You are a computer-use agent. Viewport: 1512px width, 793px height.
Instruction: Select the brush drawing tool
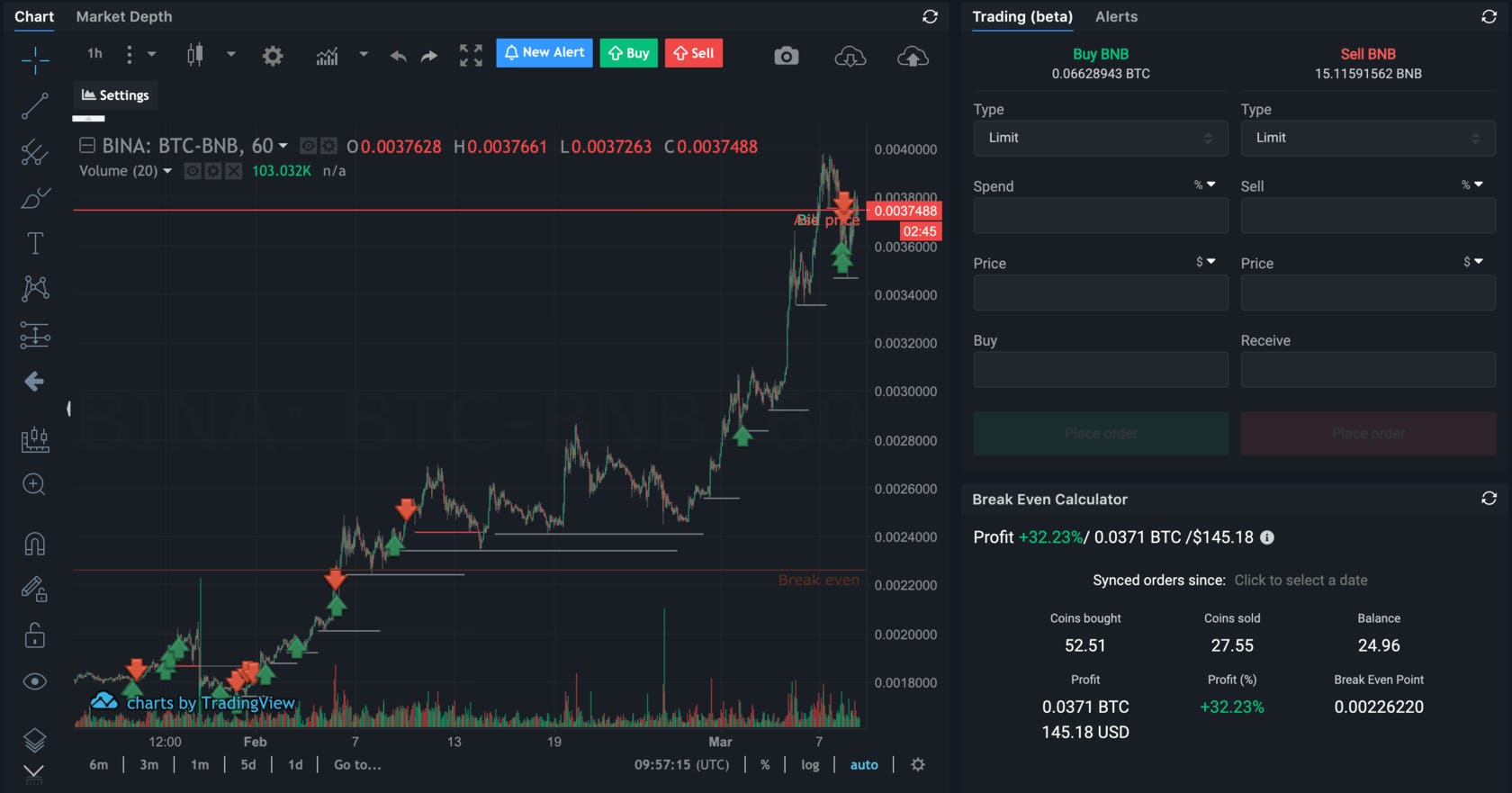click(x=35, y=198)
